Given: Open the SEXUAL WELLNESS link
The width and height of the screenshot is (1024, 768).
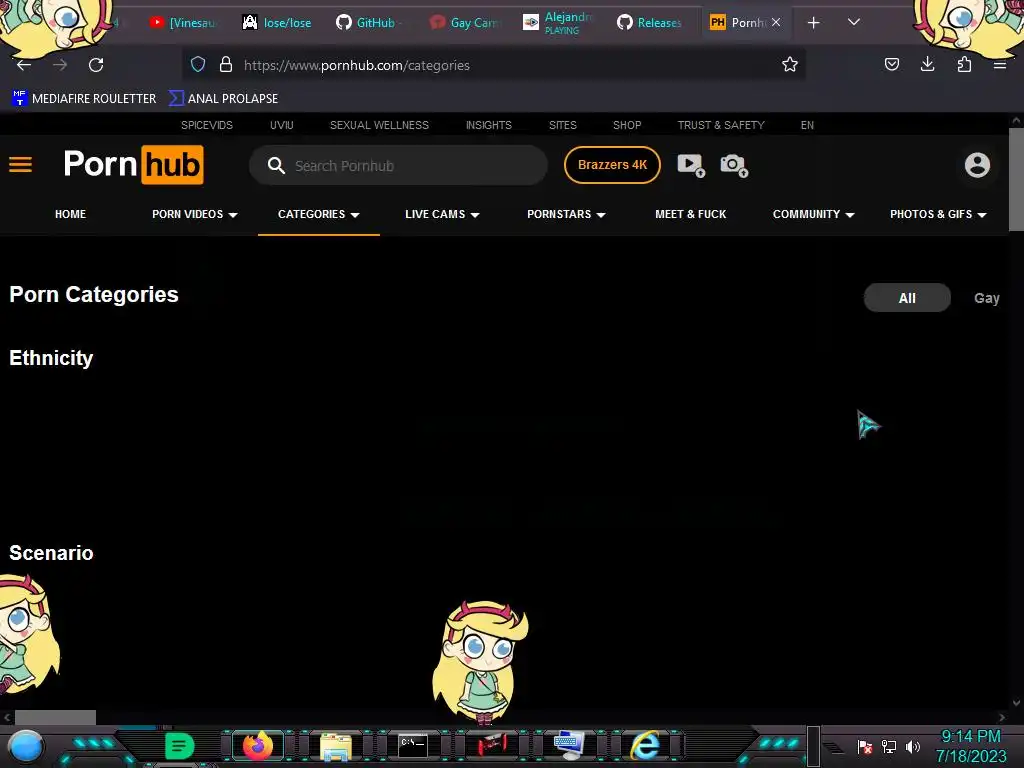Looking at the screenshot, I should point(379,125).
